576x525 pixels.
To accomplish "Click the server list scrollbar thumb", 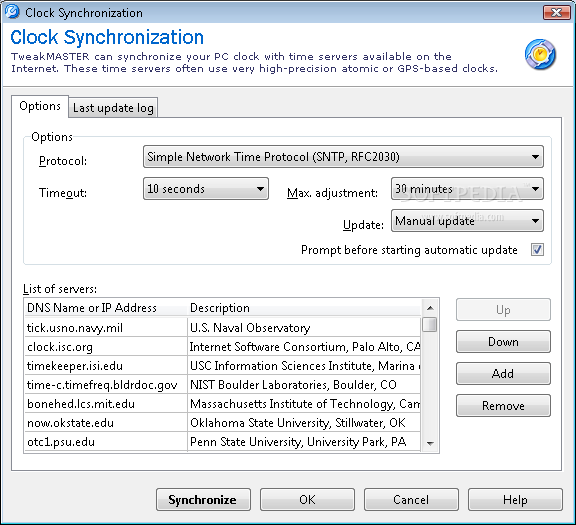I will [429, 325].
